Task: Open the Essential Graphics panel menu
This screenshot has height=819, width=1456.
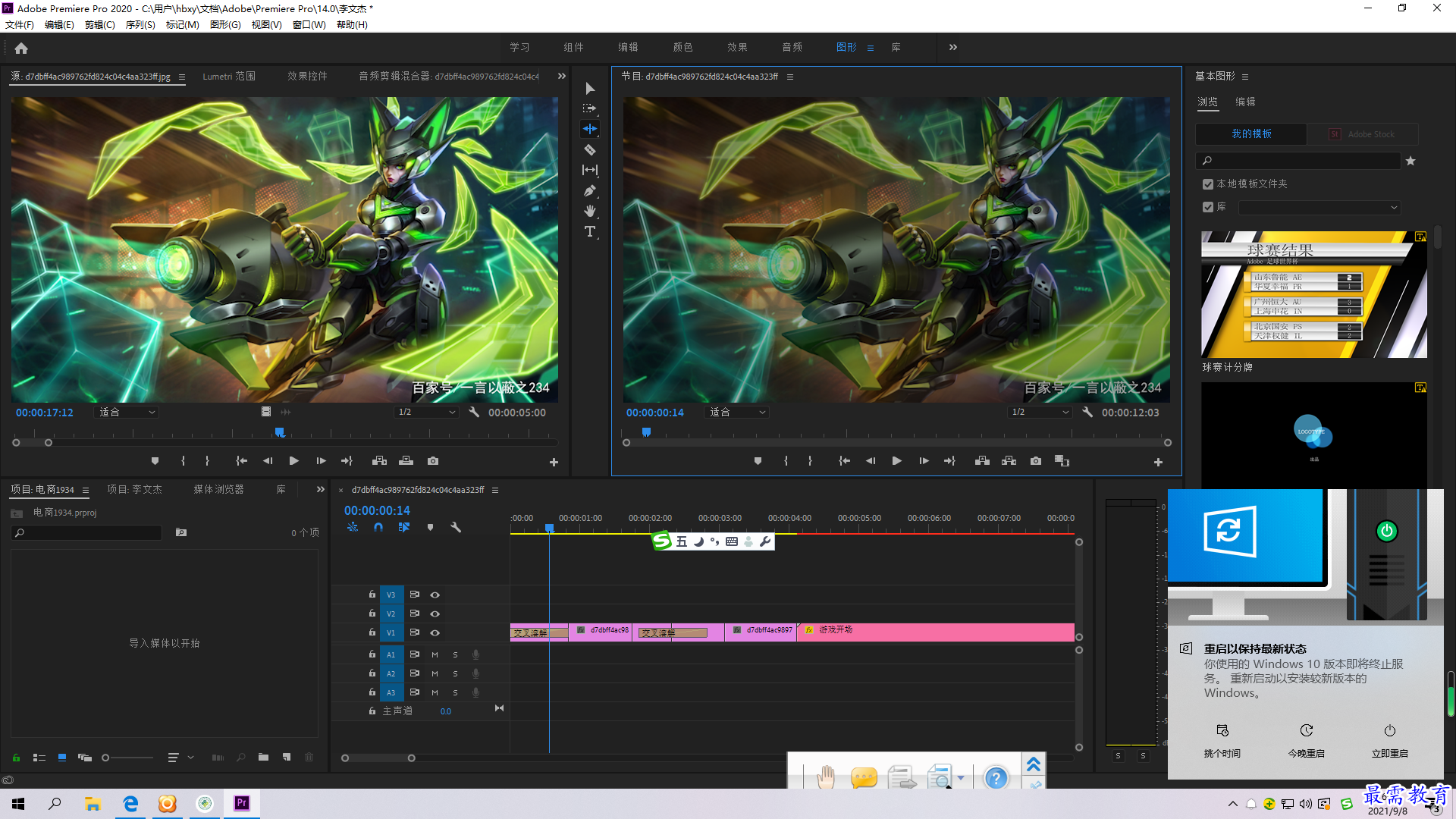Action: click(1245, 77)
